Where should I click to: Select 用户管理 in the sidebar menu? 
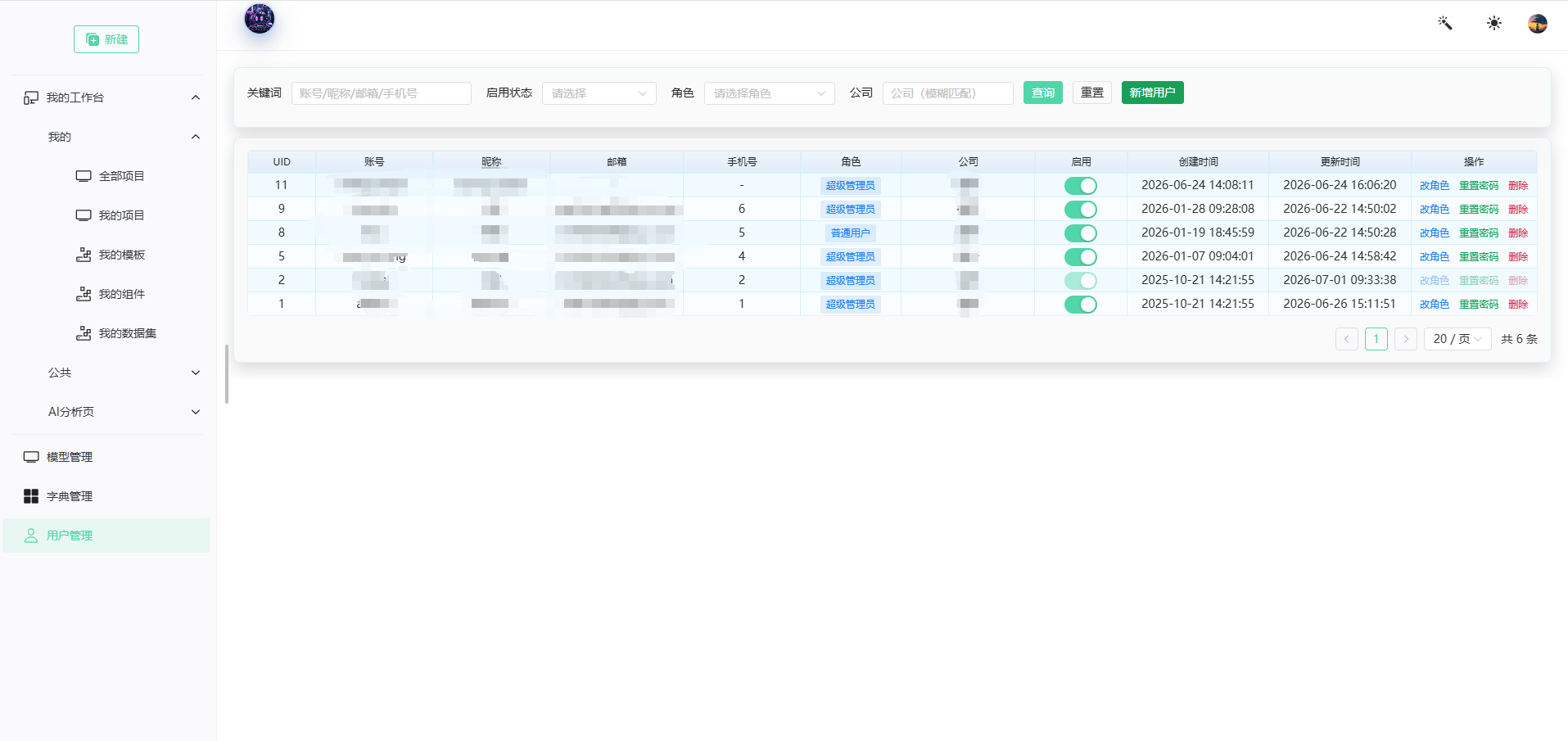pos(106,535)
